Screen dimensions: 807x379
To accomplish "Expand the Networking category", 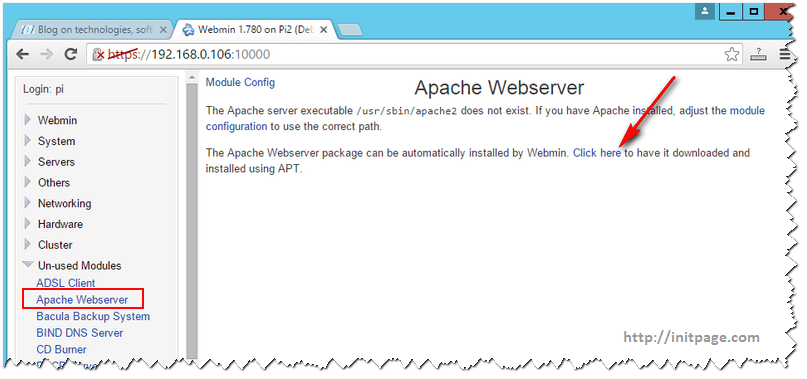I will (64, 203).
